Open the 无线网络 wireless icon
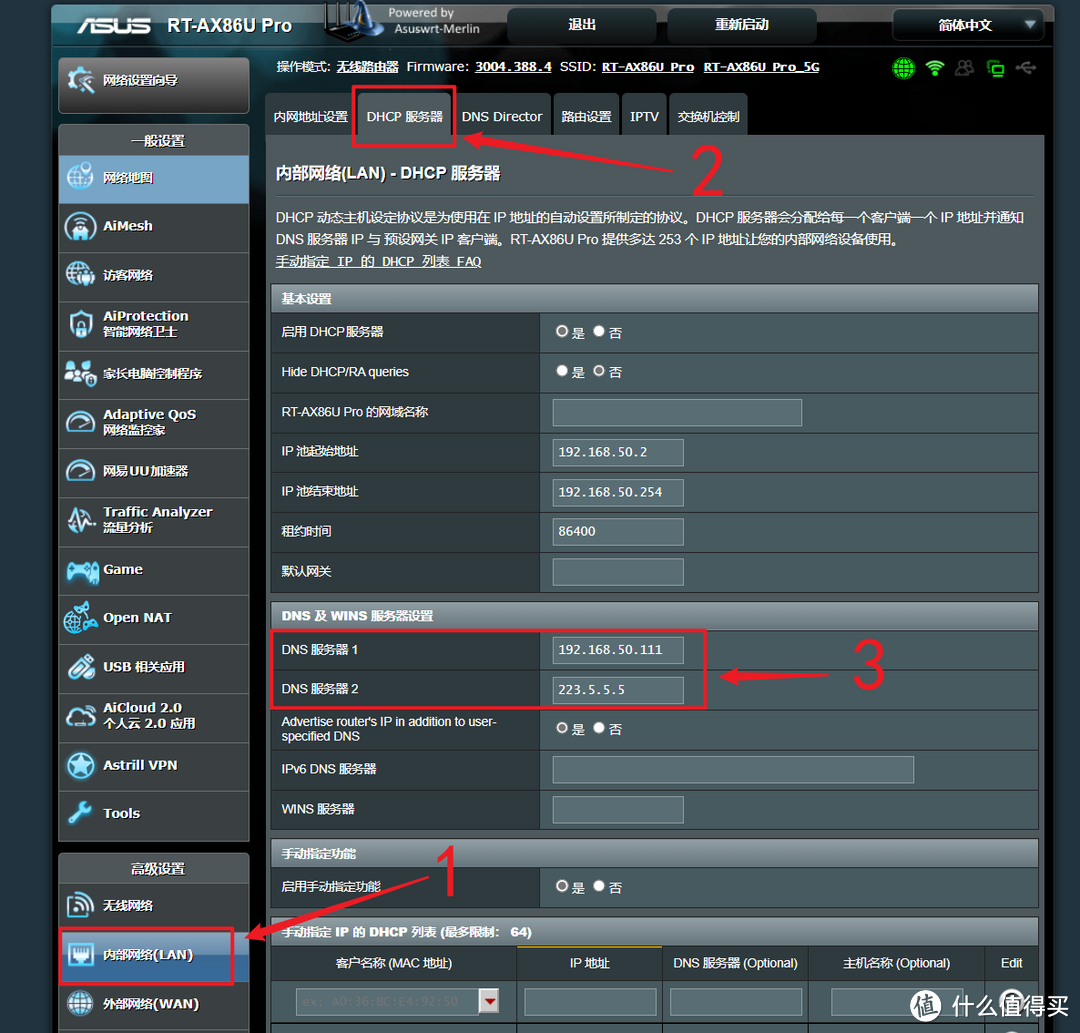The image size is (1080, 1033). point(80,905)
